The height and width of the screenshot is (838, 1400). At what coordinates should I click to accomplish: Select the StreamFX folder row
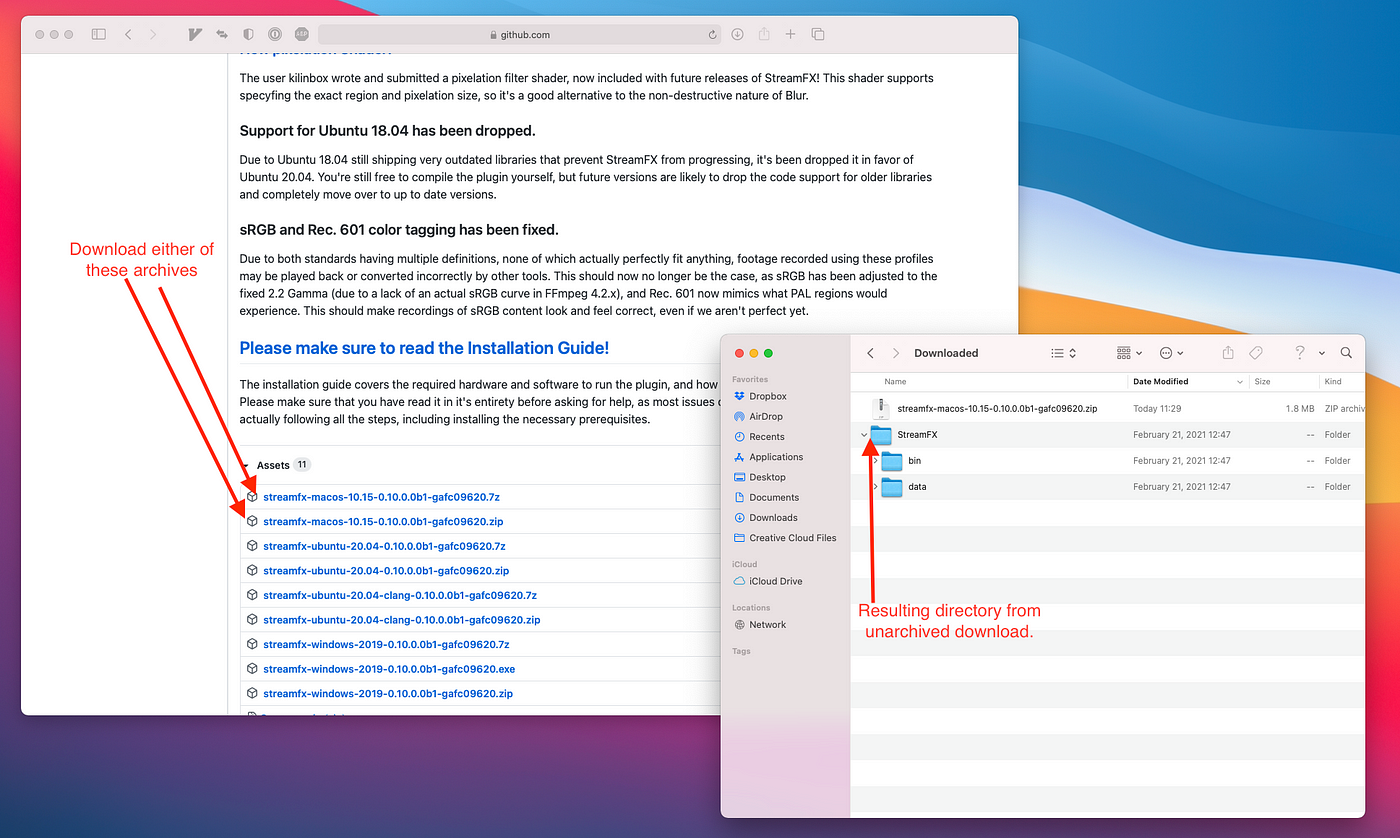[1108, 435]
